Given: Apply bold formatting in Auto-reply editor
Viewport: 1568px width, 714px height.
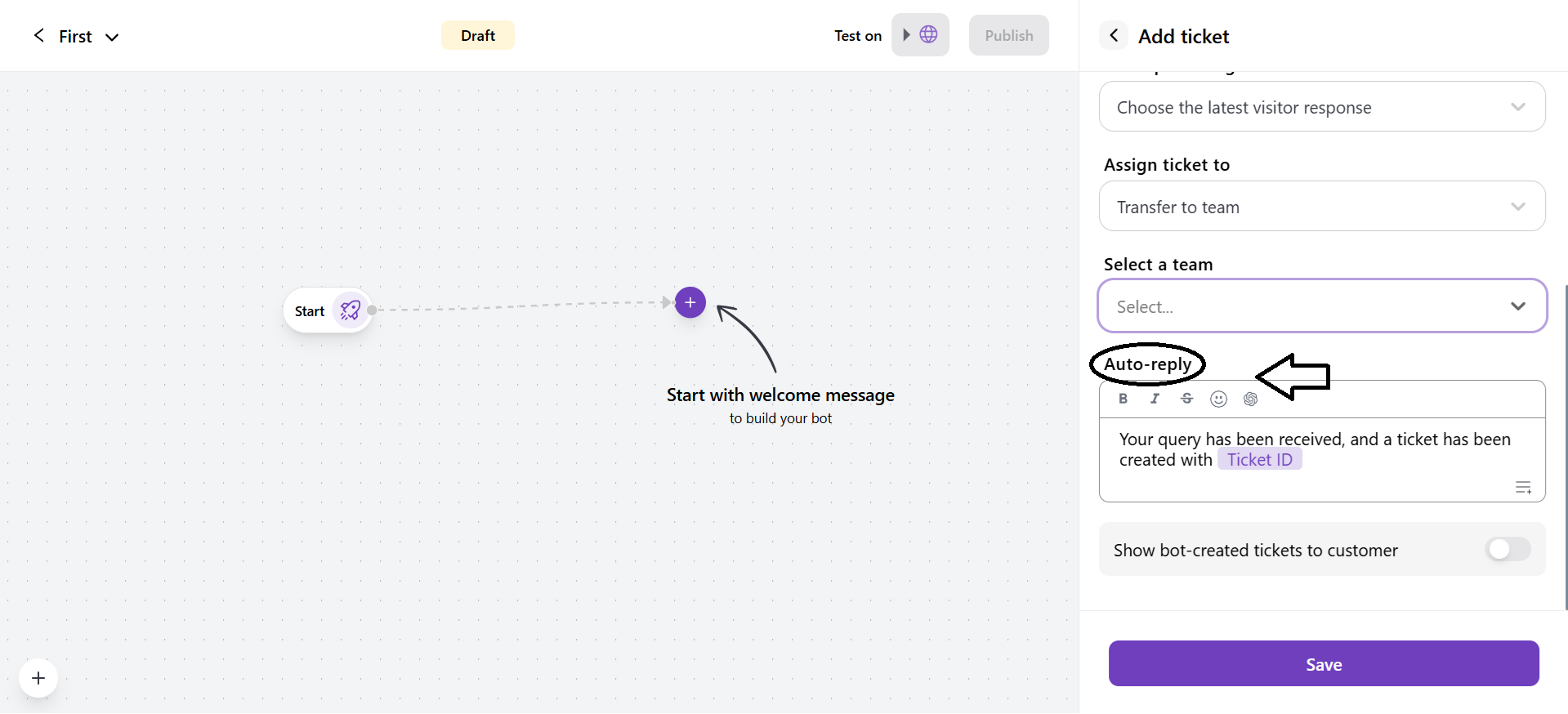Looking at the screenshot, I should tap(1123, 399).
